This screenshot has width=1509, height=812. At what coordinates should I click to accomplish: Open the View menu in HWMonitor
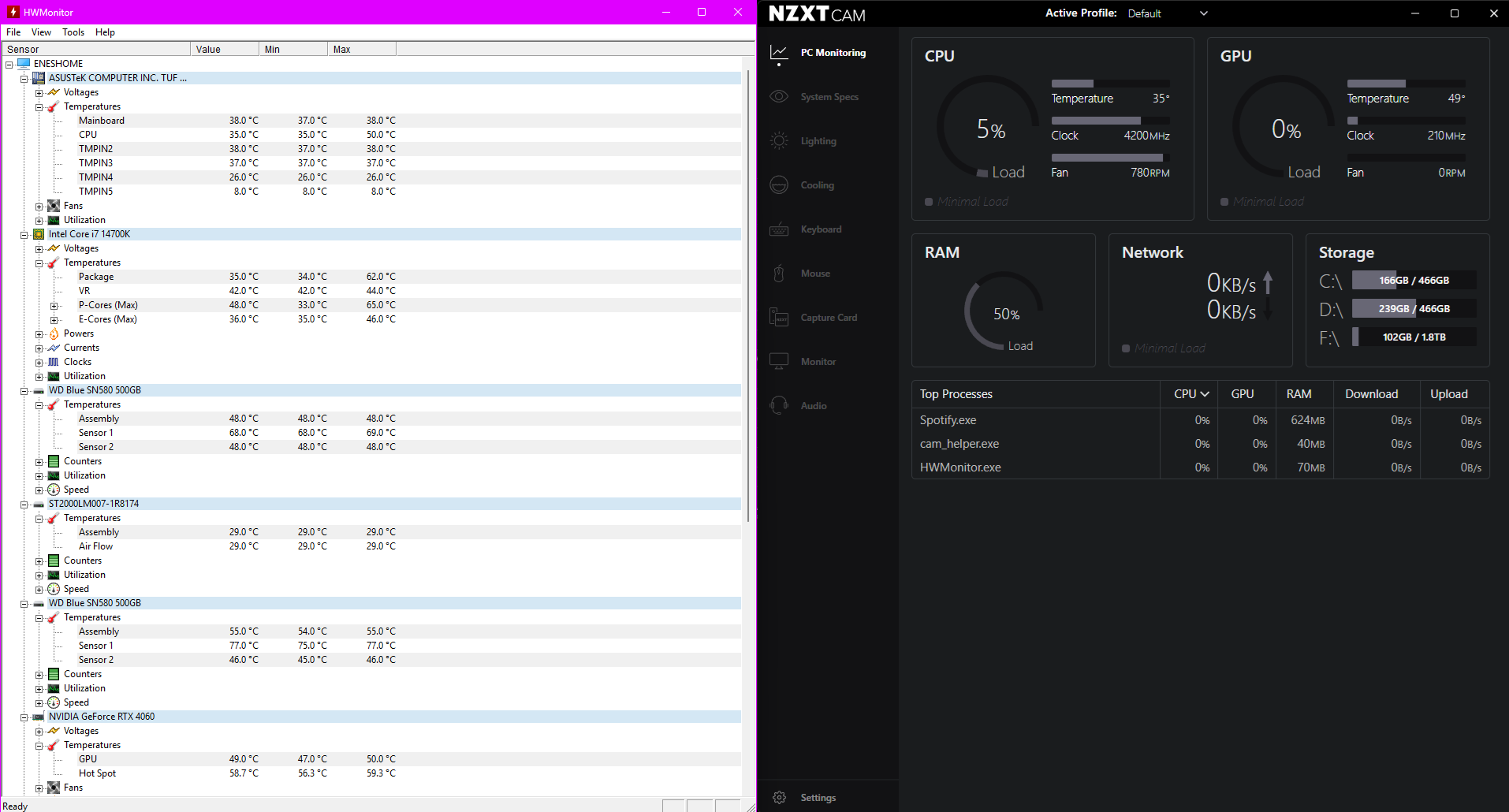coord(41,32)
